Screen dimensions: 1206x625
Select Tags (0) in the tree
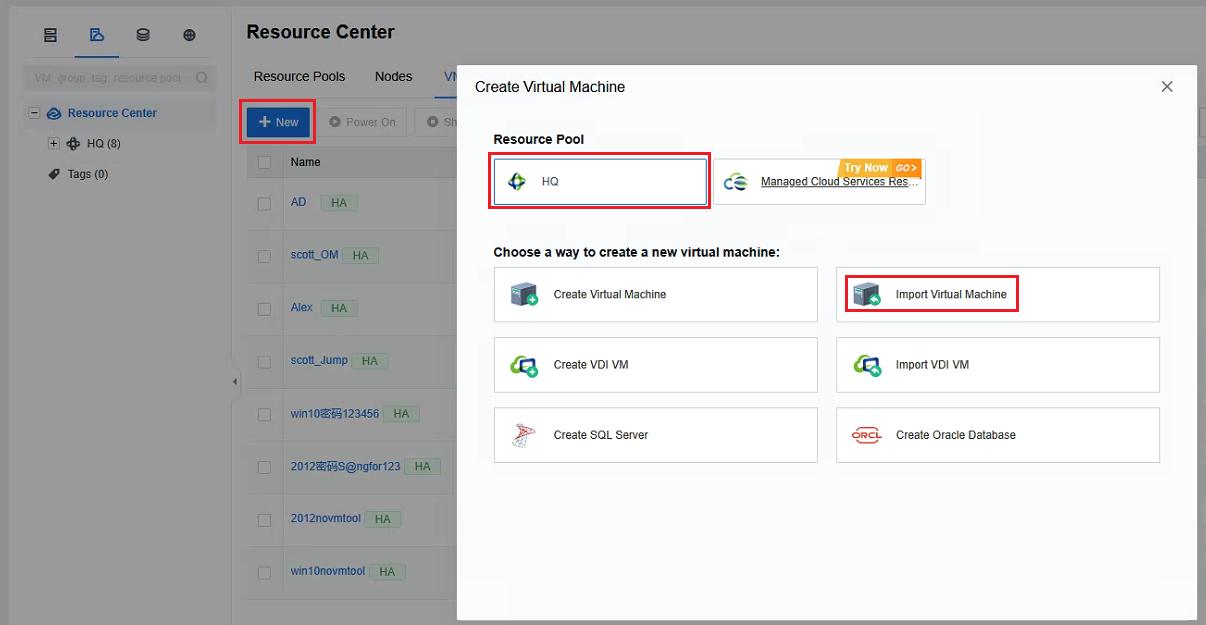coord(88,174)
